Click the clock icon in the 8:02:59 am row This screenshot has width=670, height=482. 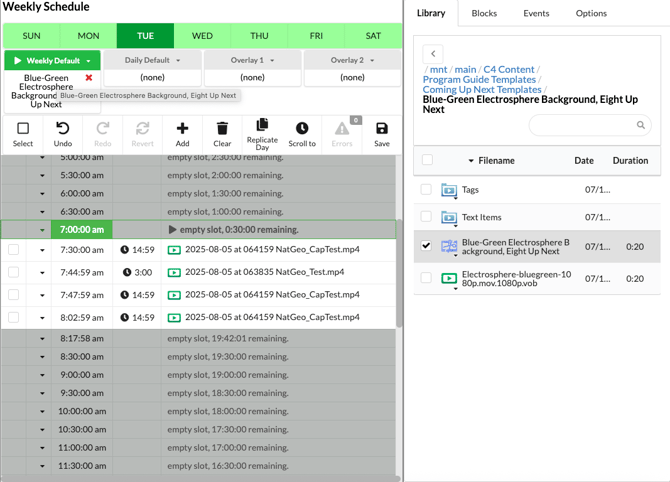pyautogui.click(x=124, y=317)
